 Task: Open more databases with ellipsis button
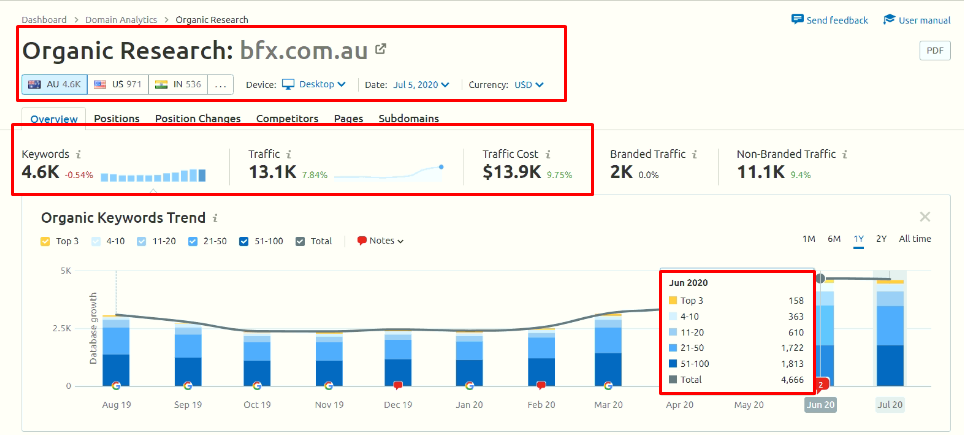221,84
